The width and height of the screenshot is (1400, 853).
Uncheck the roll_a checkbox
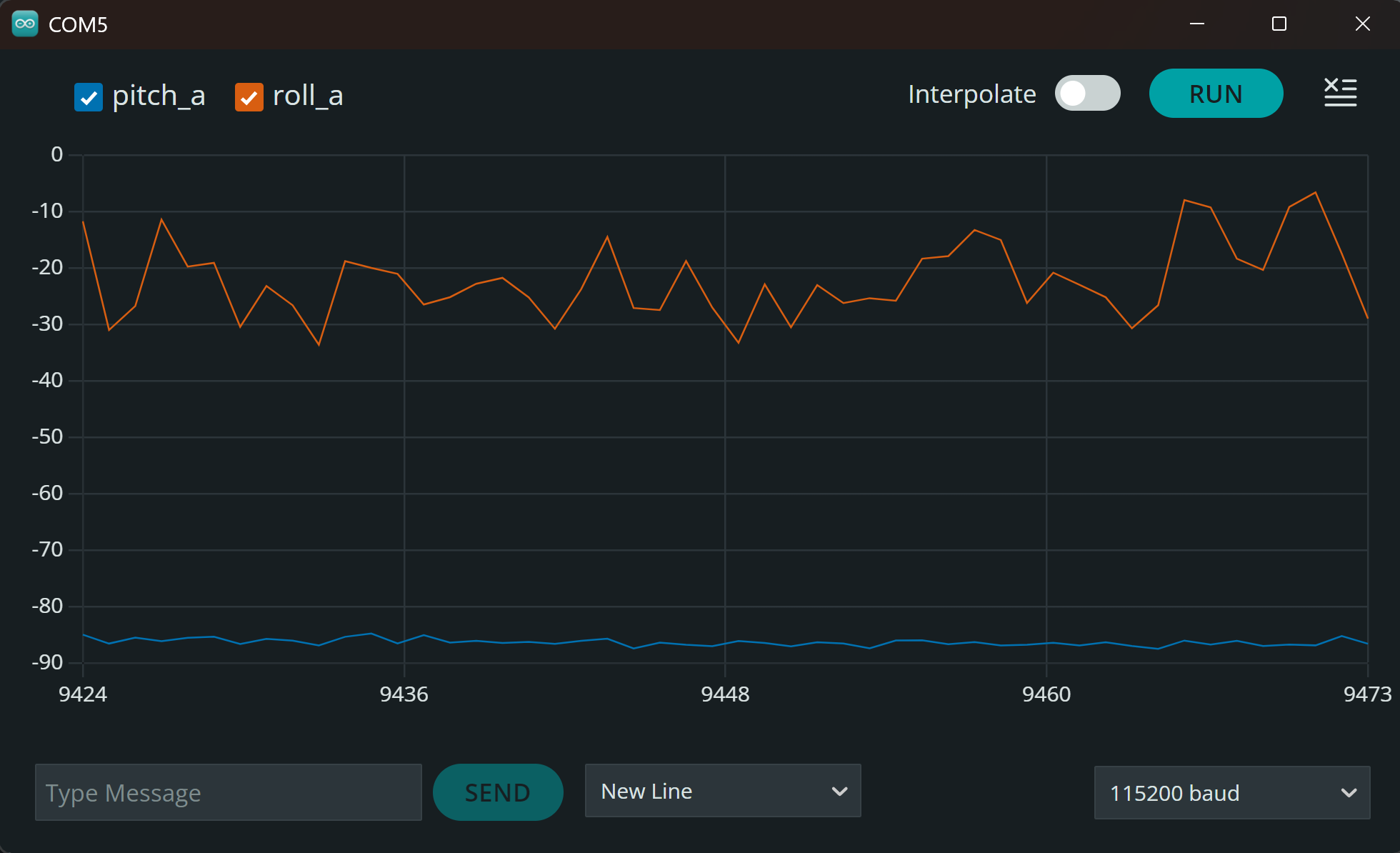pos(249,97)
